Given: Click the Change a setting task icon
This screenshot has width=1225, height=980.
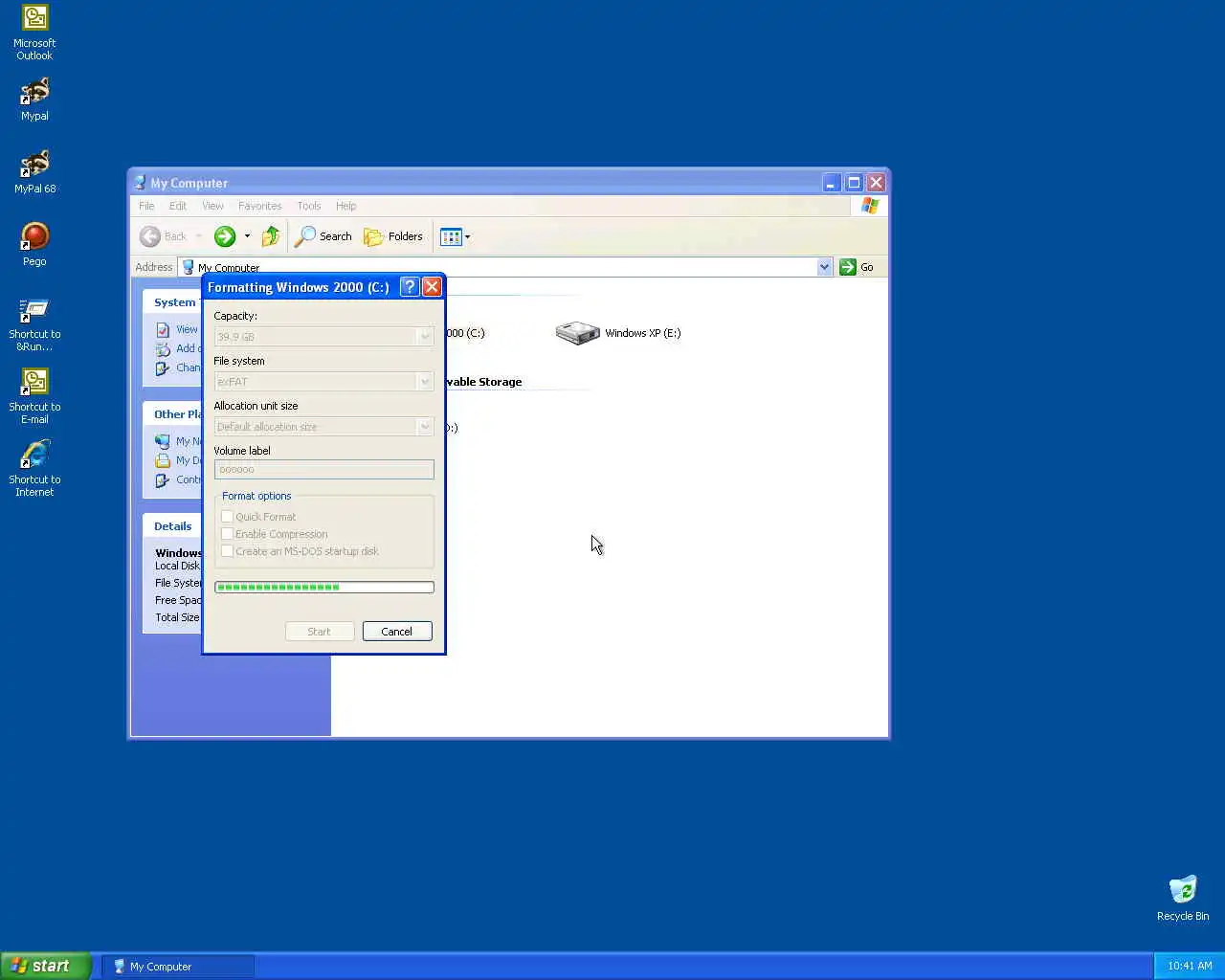Looking at the screenshot, I should (x=163, y=367).
